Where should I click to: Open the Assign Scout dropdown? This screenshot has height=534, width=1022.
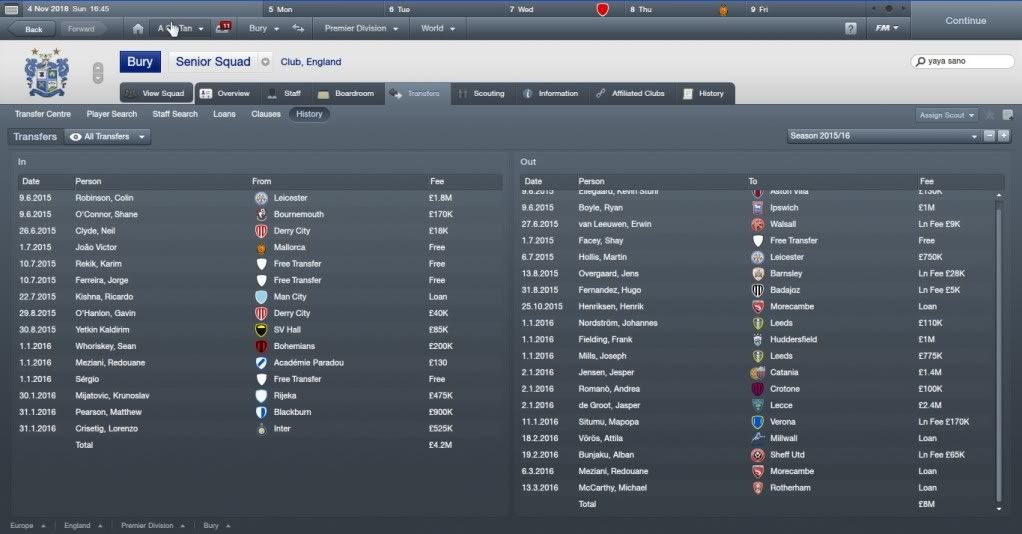(x=946, y=115)
